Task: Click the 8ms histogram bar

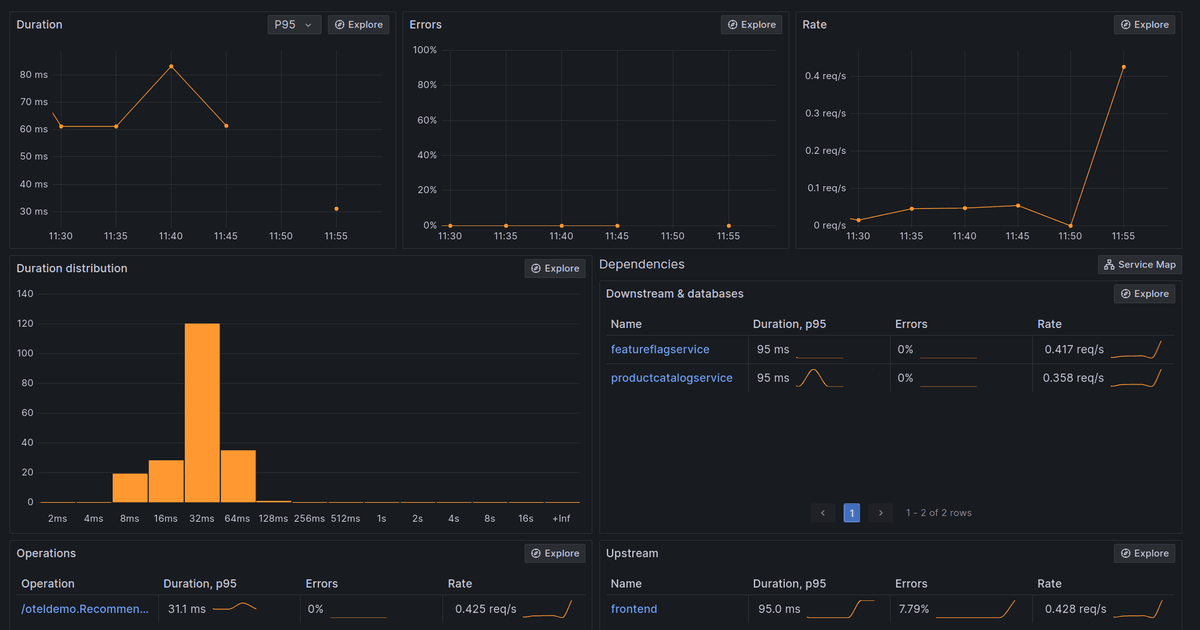Action: [x=130, y=488]
